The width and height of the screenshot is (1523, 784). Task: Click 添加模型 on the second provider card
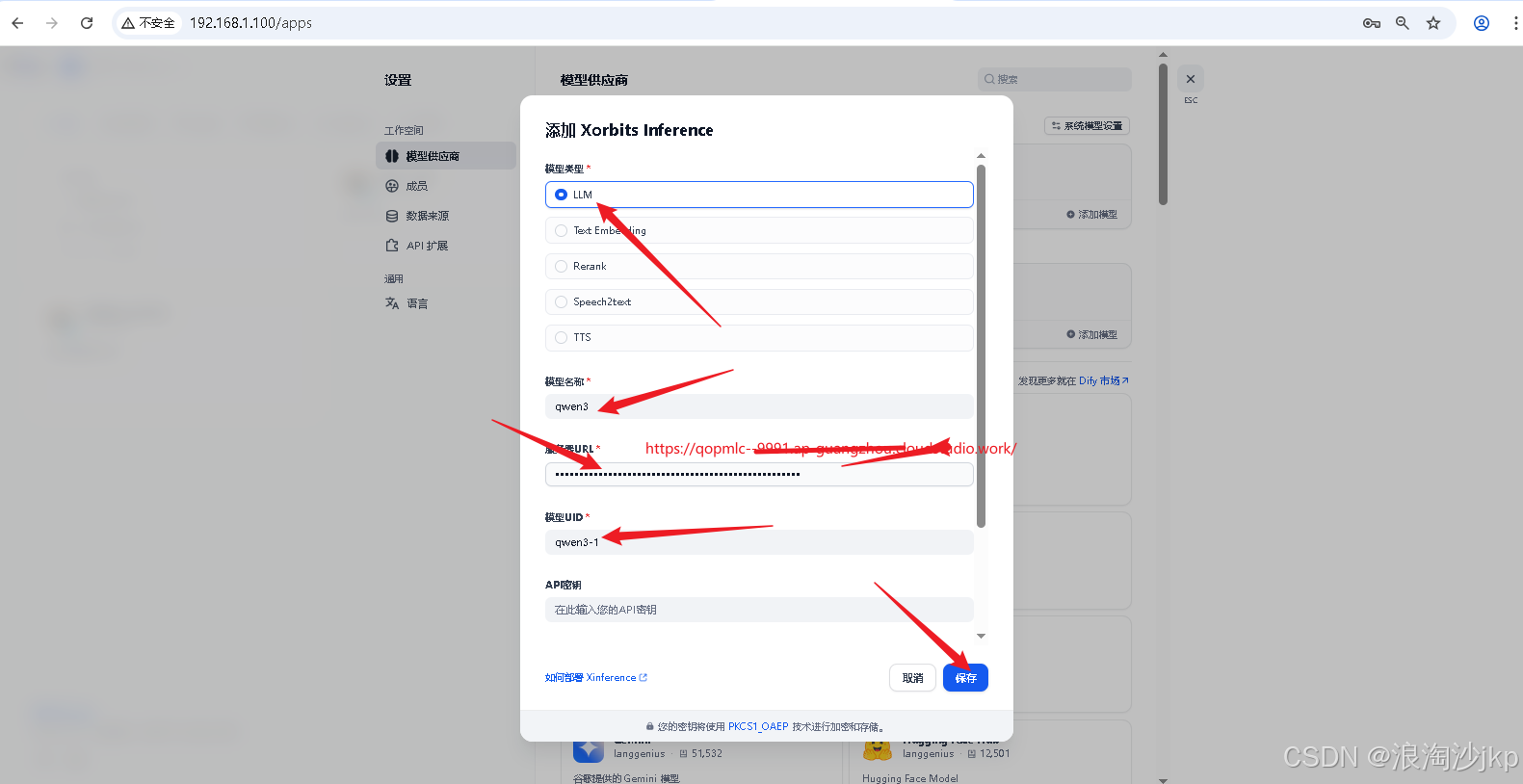click(x=1092, y=335)
